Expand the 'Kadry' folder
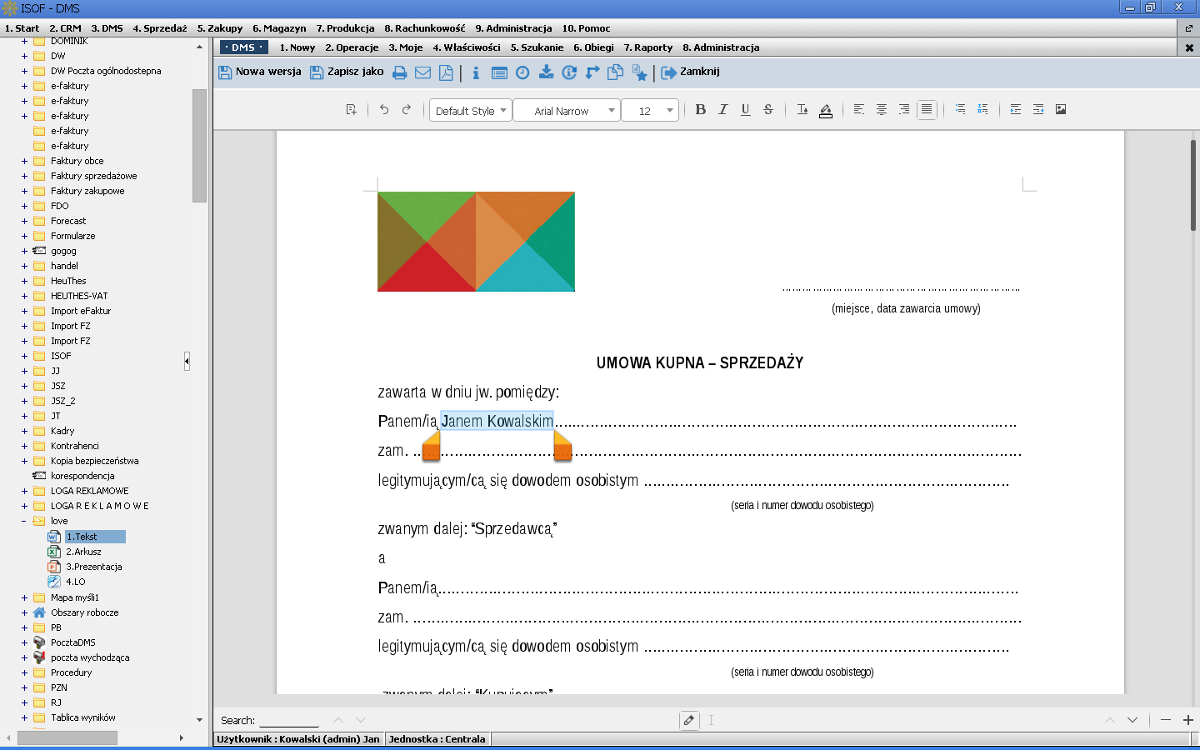This screenshot has height=750, width=1200. click(24, 431)
